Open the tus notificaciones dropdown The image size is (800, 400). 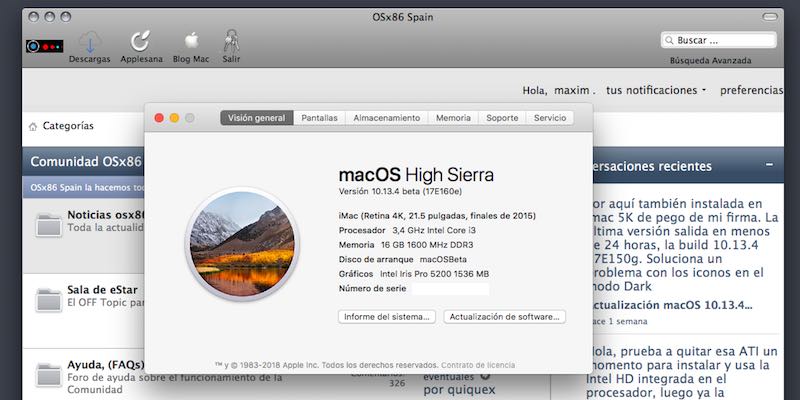[656, 90]
